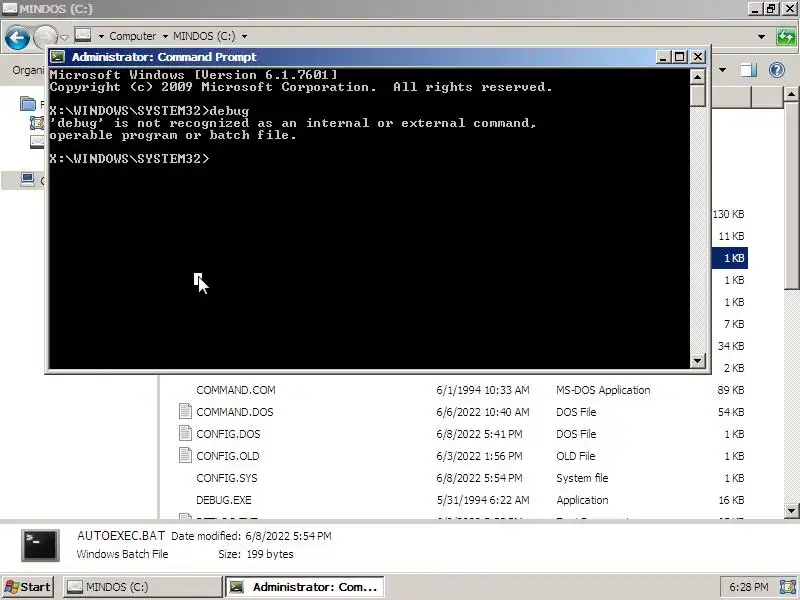Expand the arrow after Computer breadcrumb

[165, 36]
